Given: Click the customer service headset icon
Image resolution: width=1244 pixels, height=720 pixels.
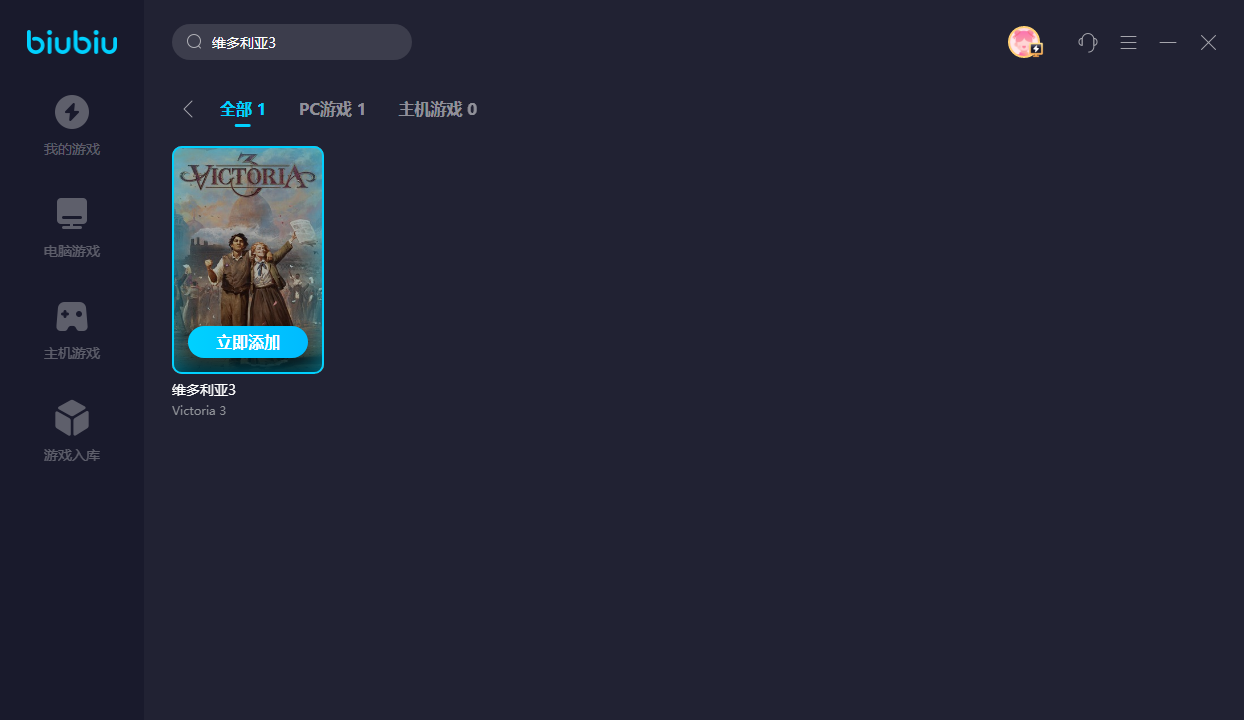Looking at the screenshot, I should click(x=1088, y=42).
